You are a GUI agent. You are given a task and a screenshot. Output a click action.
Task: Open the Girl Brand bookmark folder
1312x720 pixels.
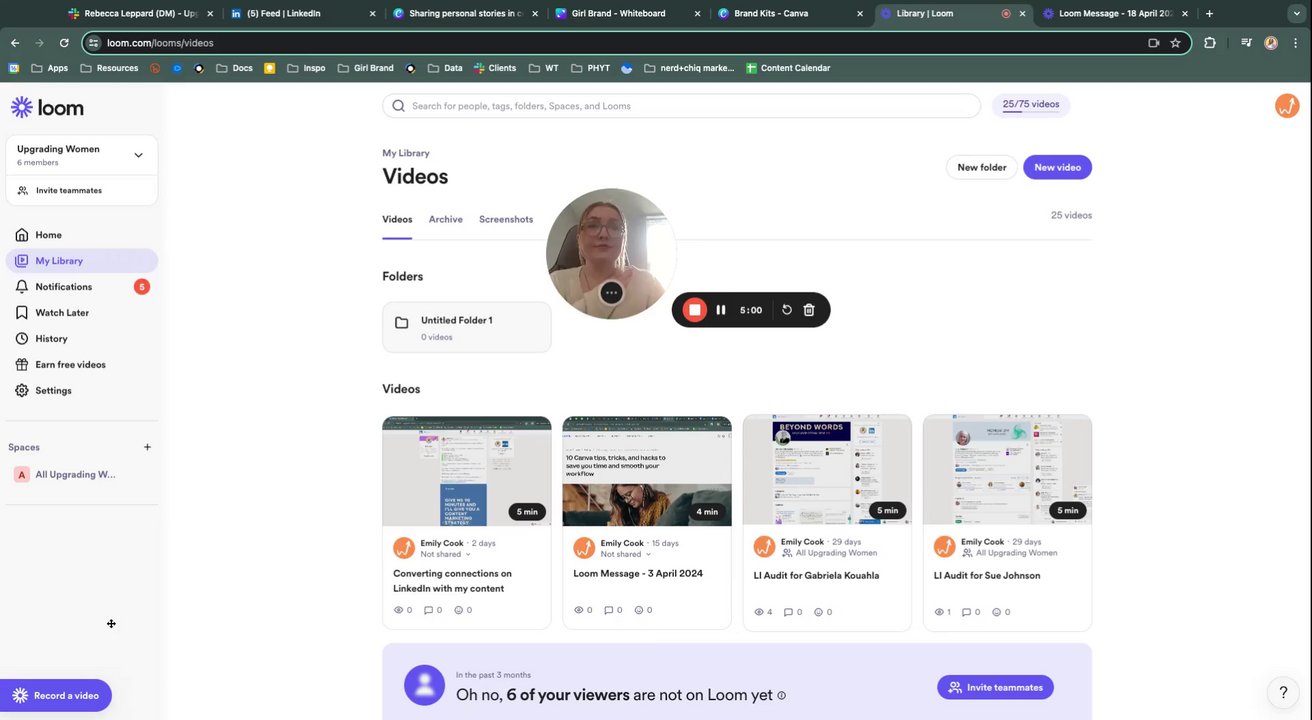click(366, 68)
